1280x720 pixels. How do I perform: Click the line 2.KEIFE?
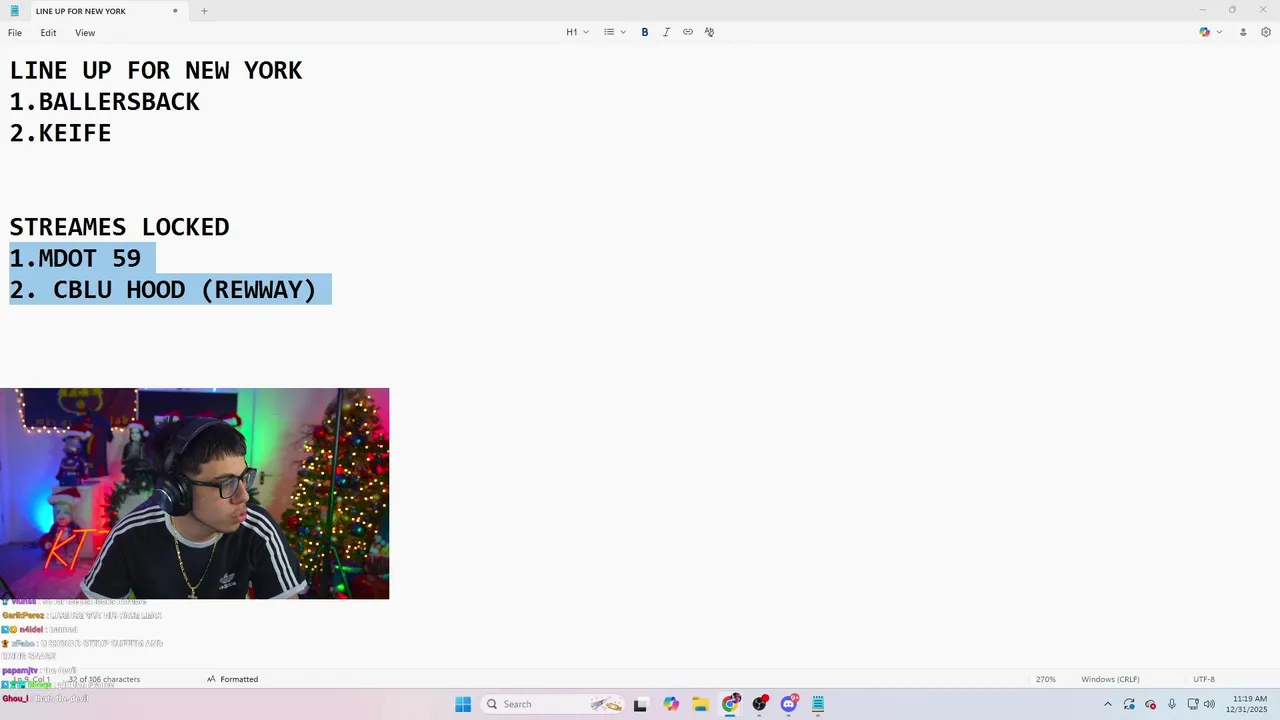61,133
